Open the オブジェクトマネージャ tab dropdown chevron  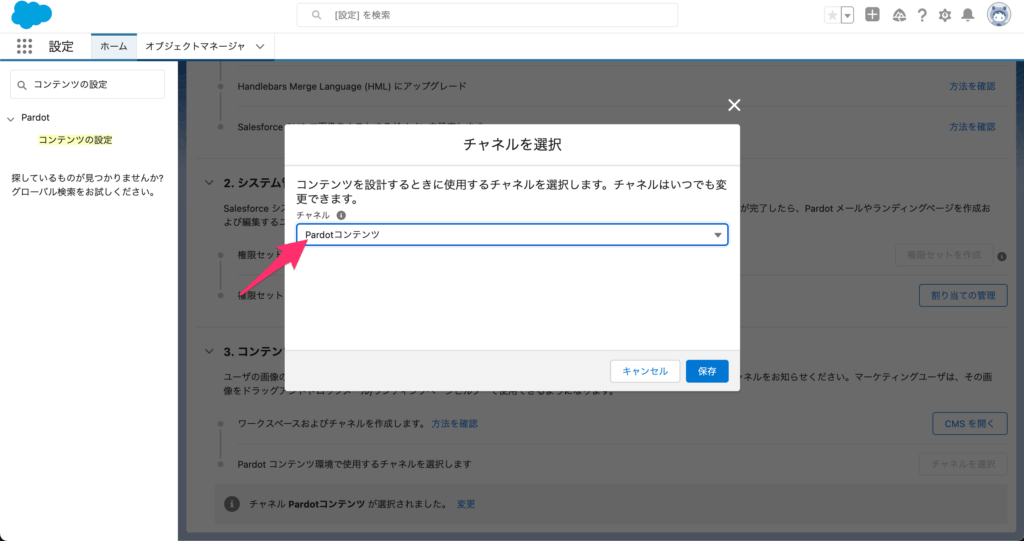click(x=260, y=46)
